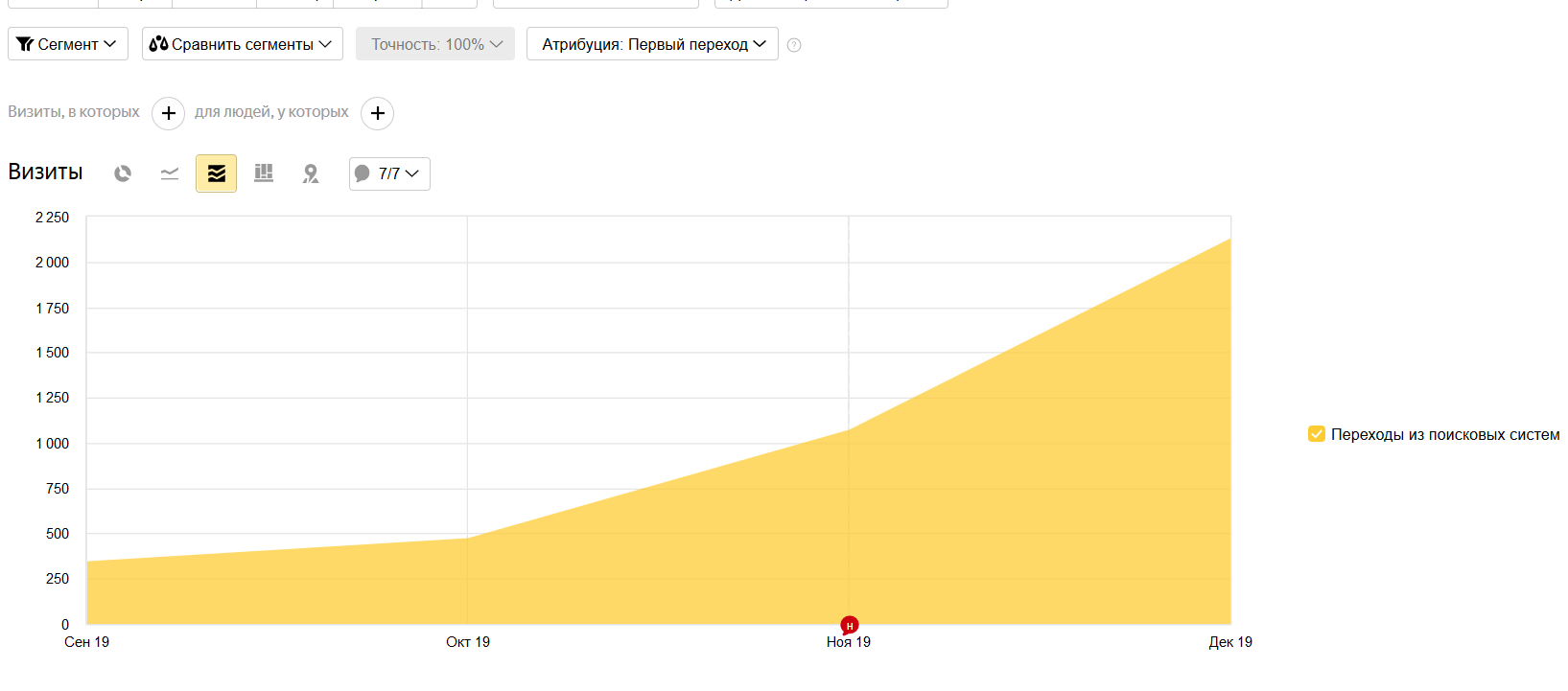
Task: Open the 7/7 chart notes dropdown
Action: point(389,173)
